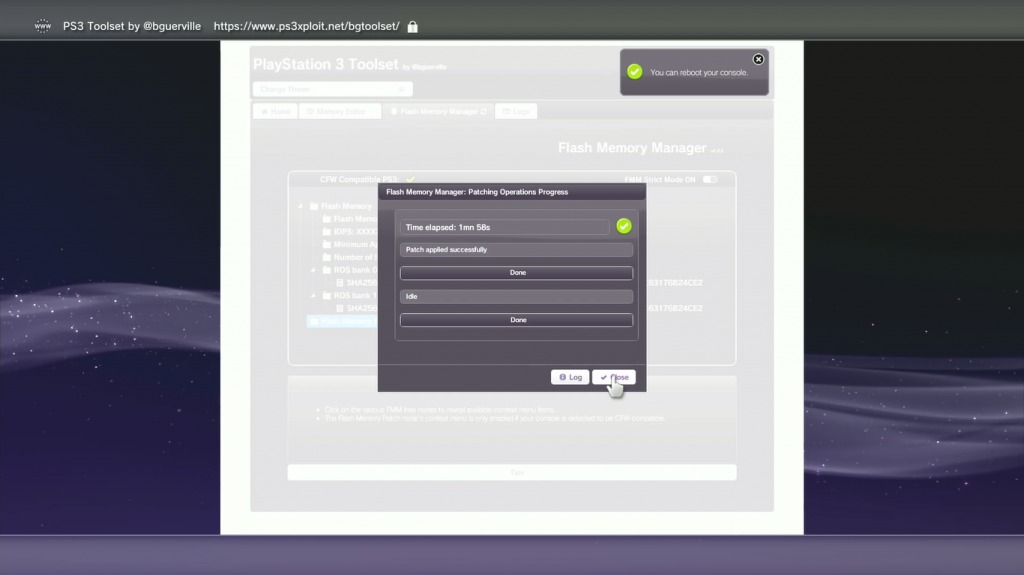Open the Logs tab

(x=516, y=112)
